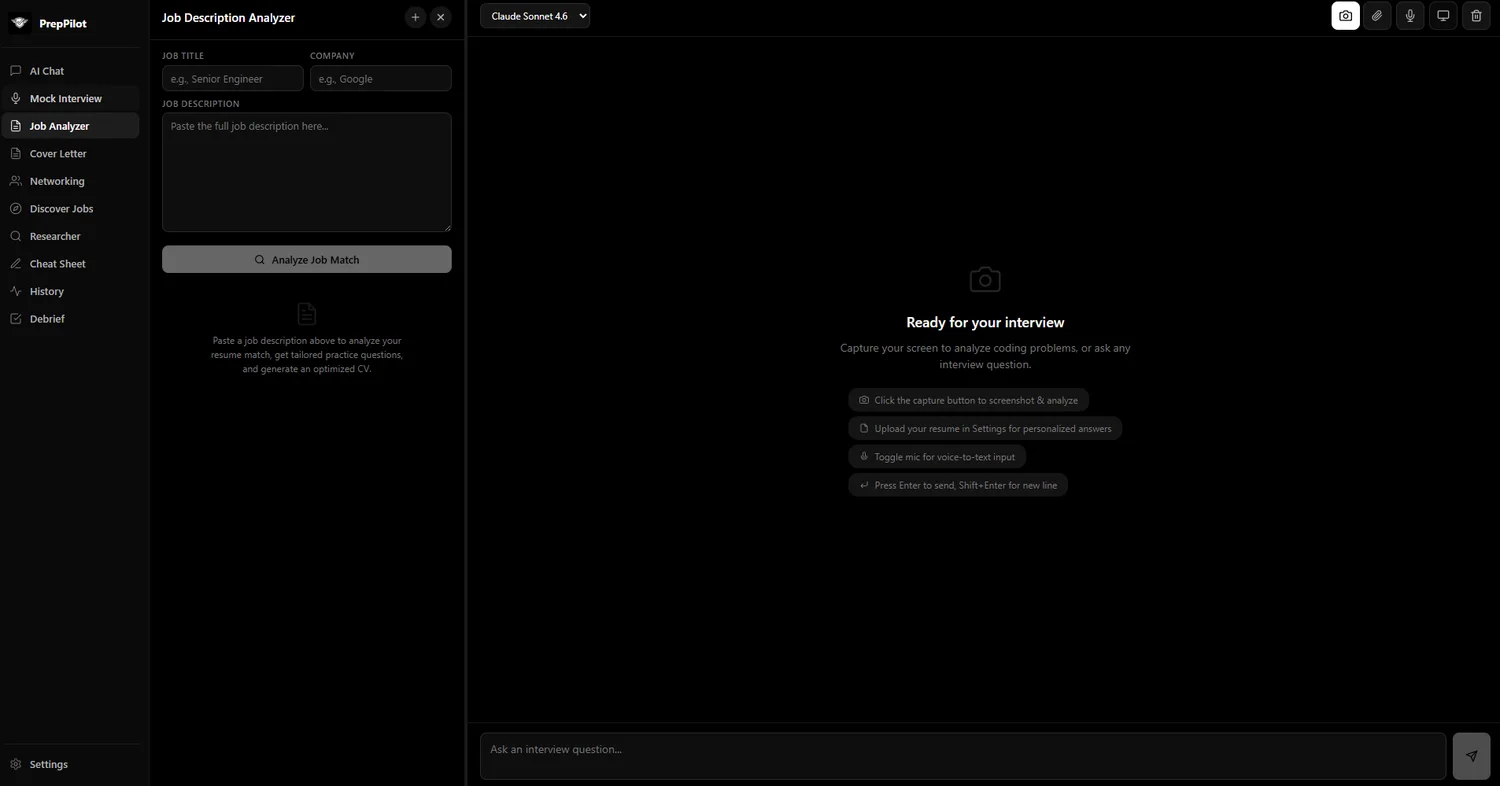This screenshot has height=786, width=1500.
Task: Open Discover Jobs page
Action: click(61, 209)
